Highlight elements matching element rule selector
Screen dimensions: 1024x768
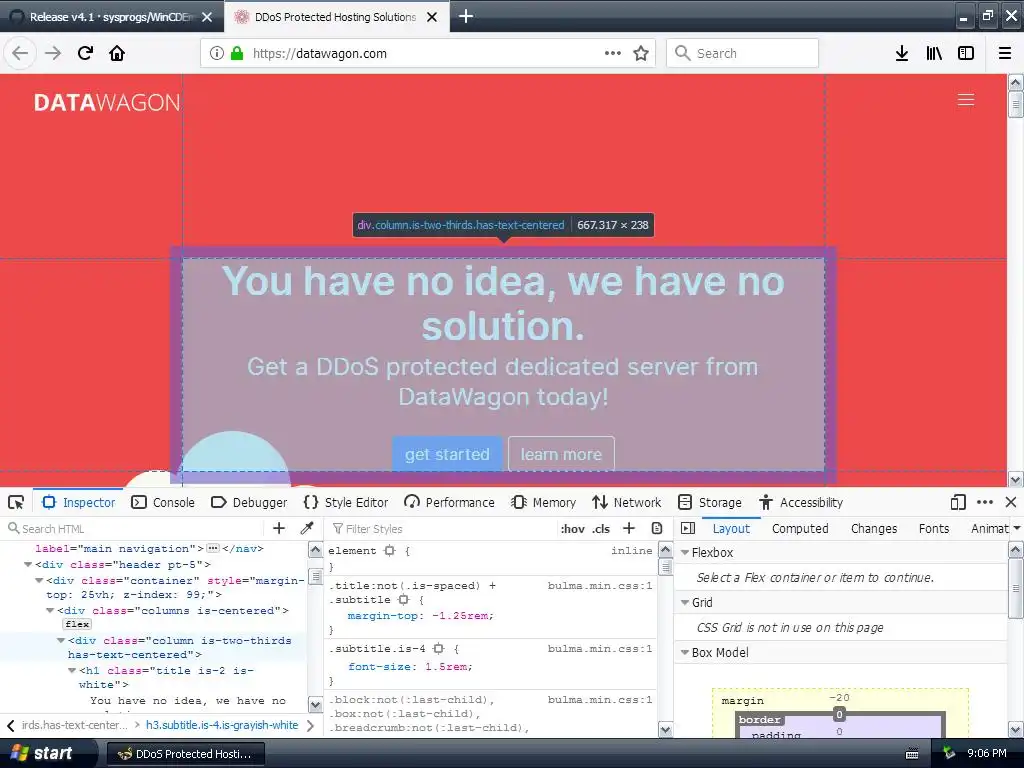click(x=389, y=551)
